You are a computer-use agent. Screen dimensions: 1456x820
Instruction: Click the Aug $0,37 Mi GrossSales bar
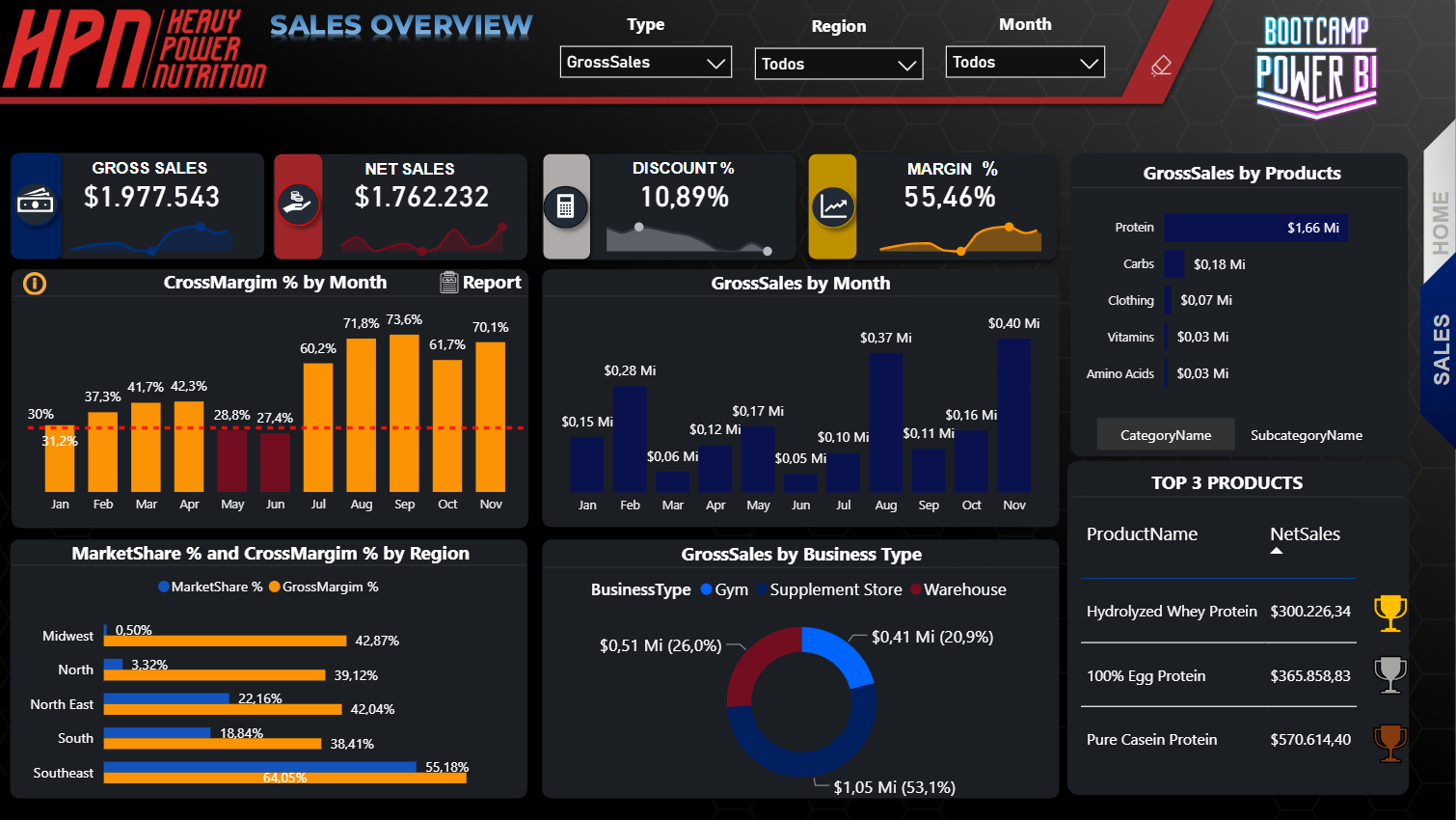pos(886,423)
